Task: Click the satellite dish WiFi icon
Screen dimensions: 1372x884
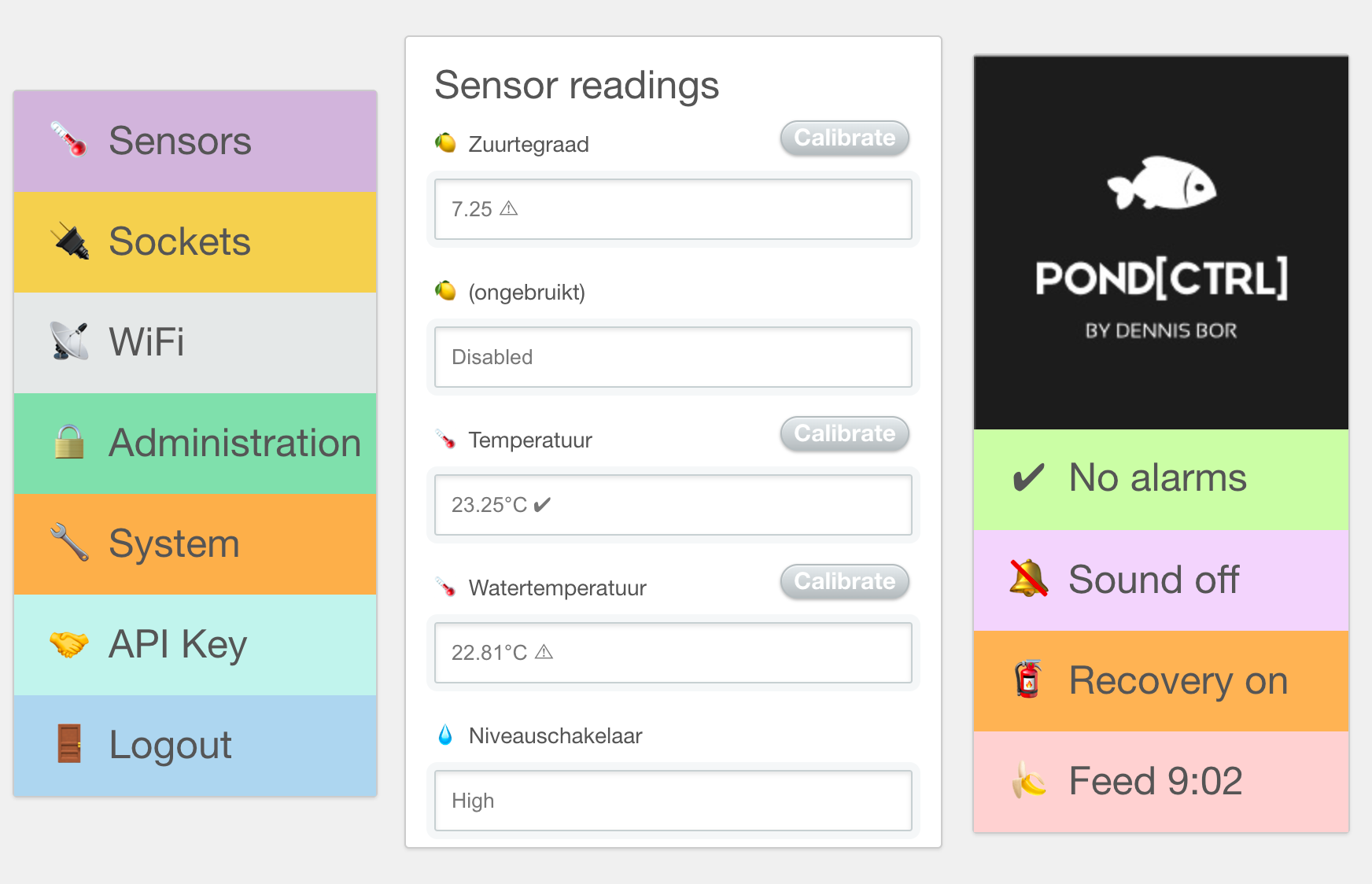Action: pos(69,341)
